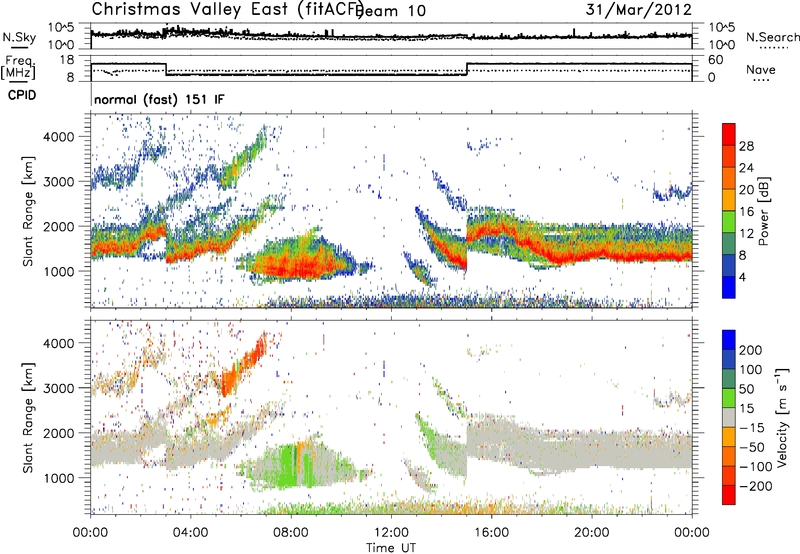Click the green velocity patch near 08:00
The height and width of the screenshot is (554, 800).
[x=287, y=467]
